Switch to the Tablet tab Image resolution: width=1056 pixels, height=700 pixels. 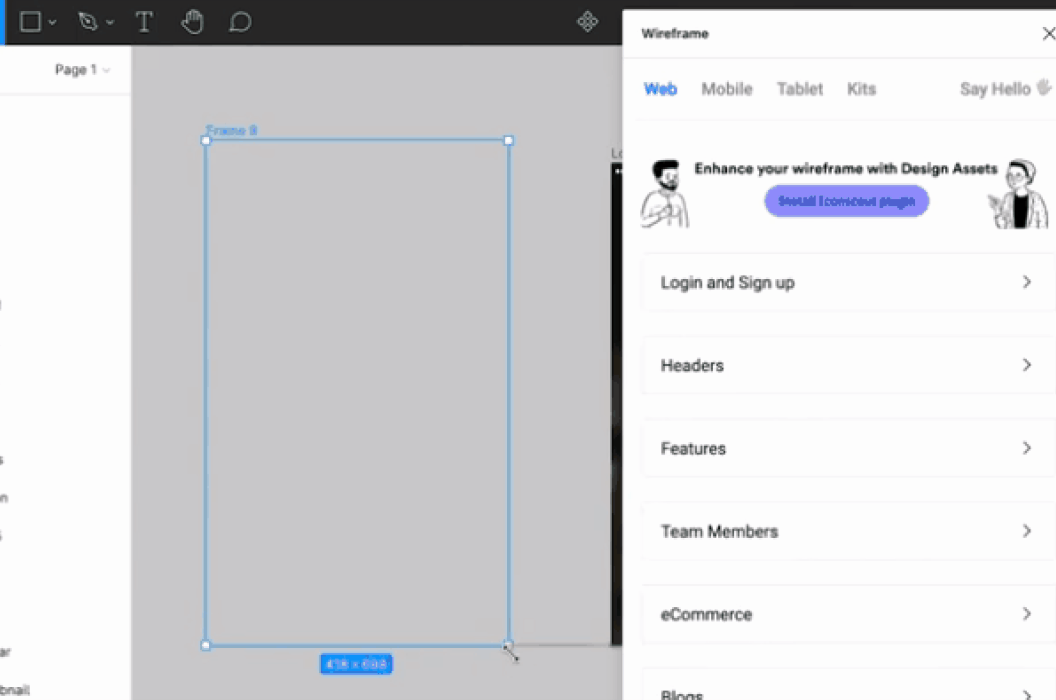[799, 89]
